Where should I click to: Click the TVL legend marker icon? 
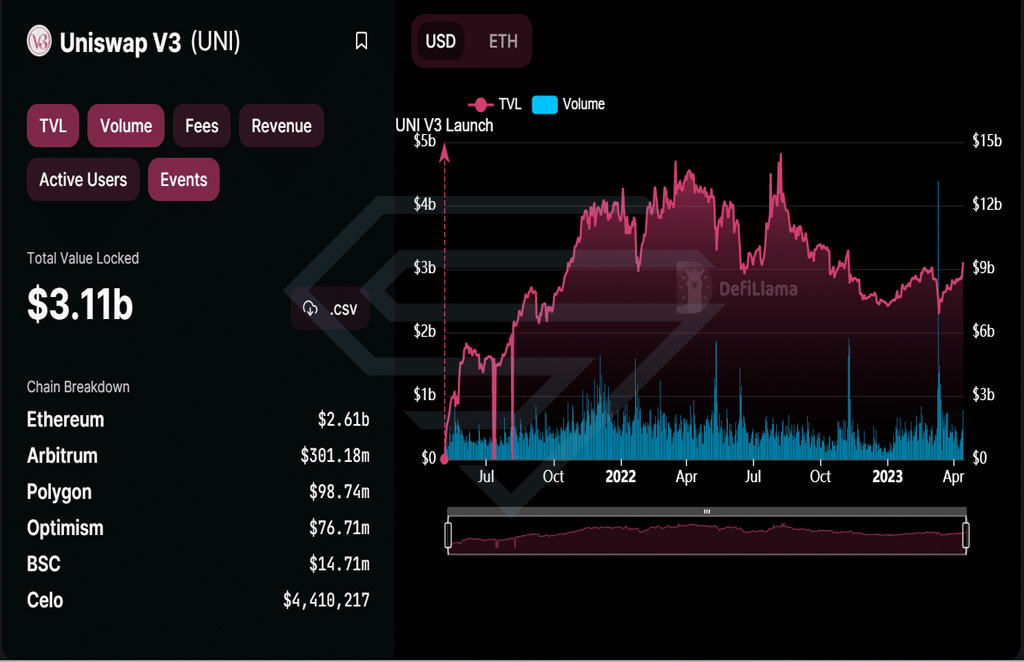pyautogui.click(x=480, y=104)
